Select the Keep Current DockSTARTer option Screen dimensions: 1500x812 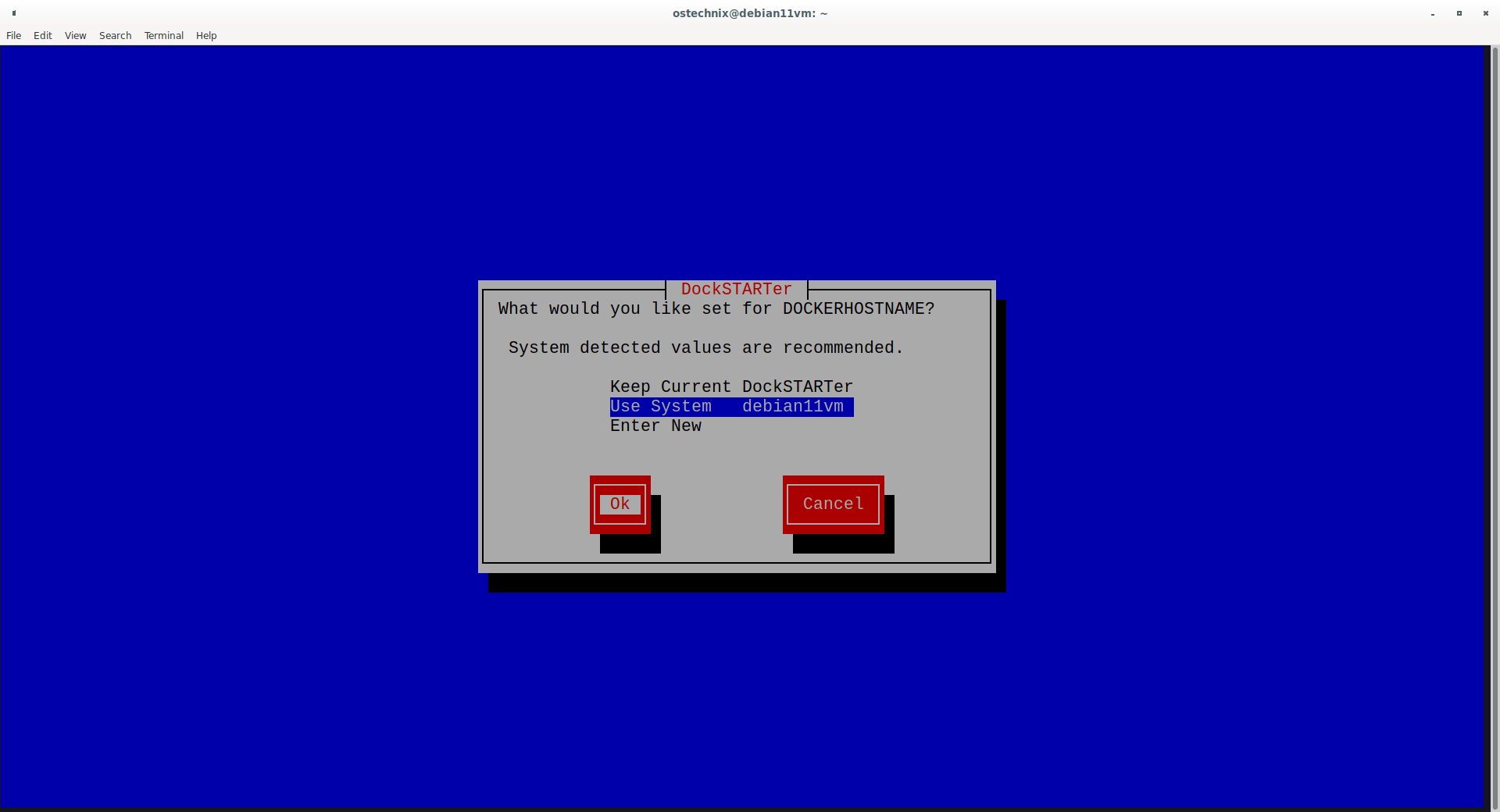(731, 387)
